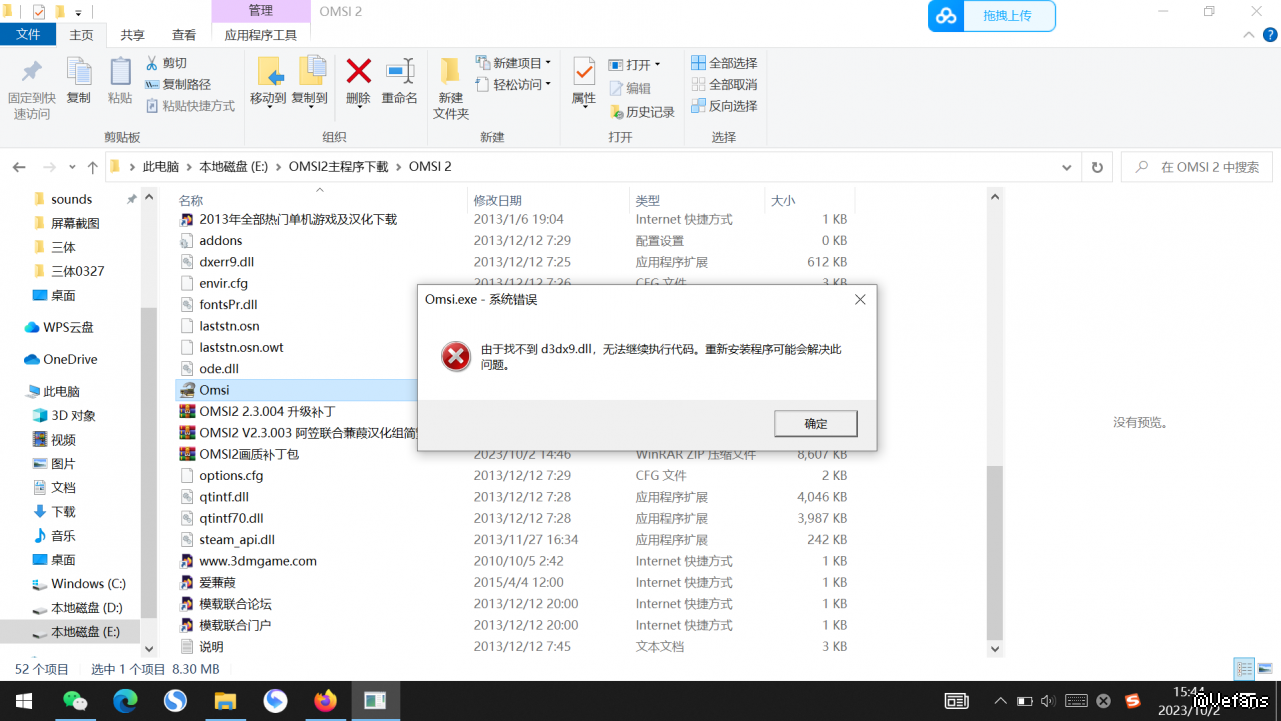
Task: Open 下载 in the navigation pane
Action: [x=63, y=511]
